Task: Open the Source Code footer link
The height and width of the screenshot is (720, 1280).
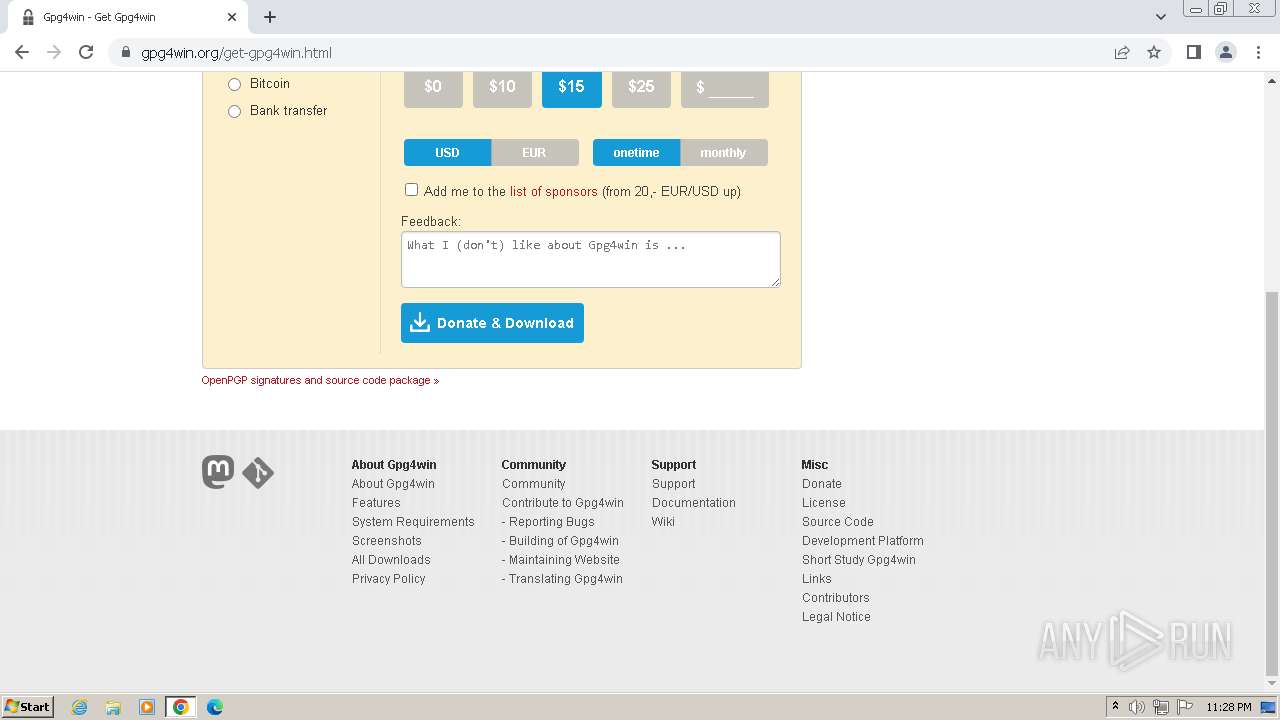Action: tap(838, 522)
